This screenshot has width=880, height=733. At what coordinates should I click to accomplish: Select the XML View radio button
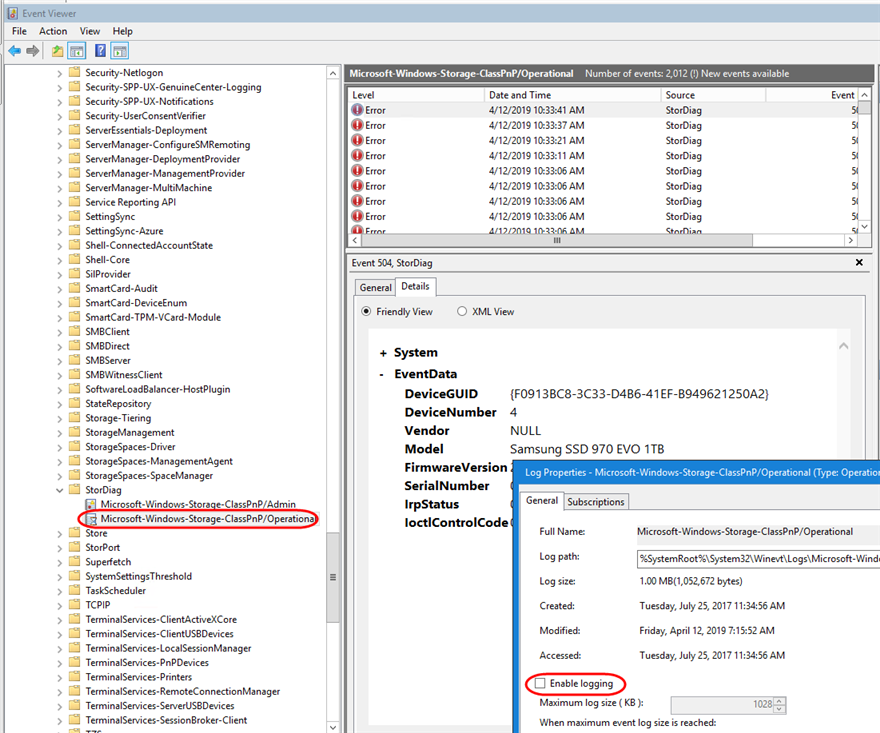coord(462,311)
